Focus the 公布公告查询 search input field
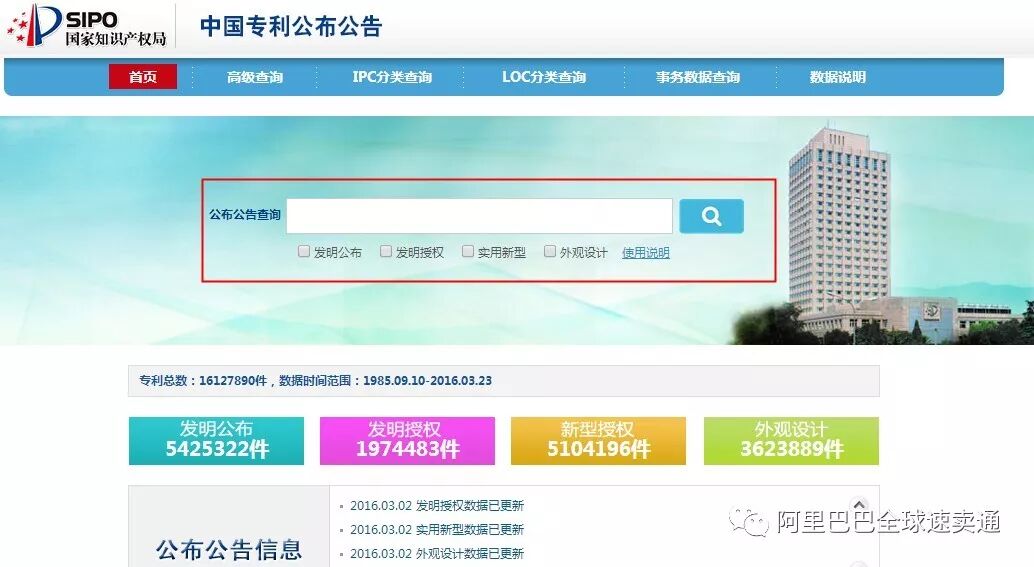The width and height of the screenshot is (1034, 567). click(x=479, y=216)
